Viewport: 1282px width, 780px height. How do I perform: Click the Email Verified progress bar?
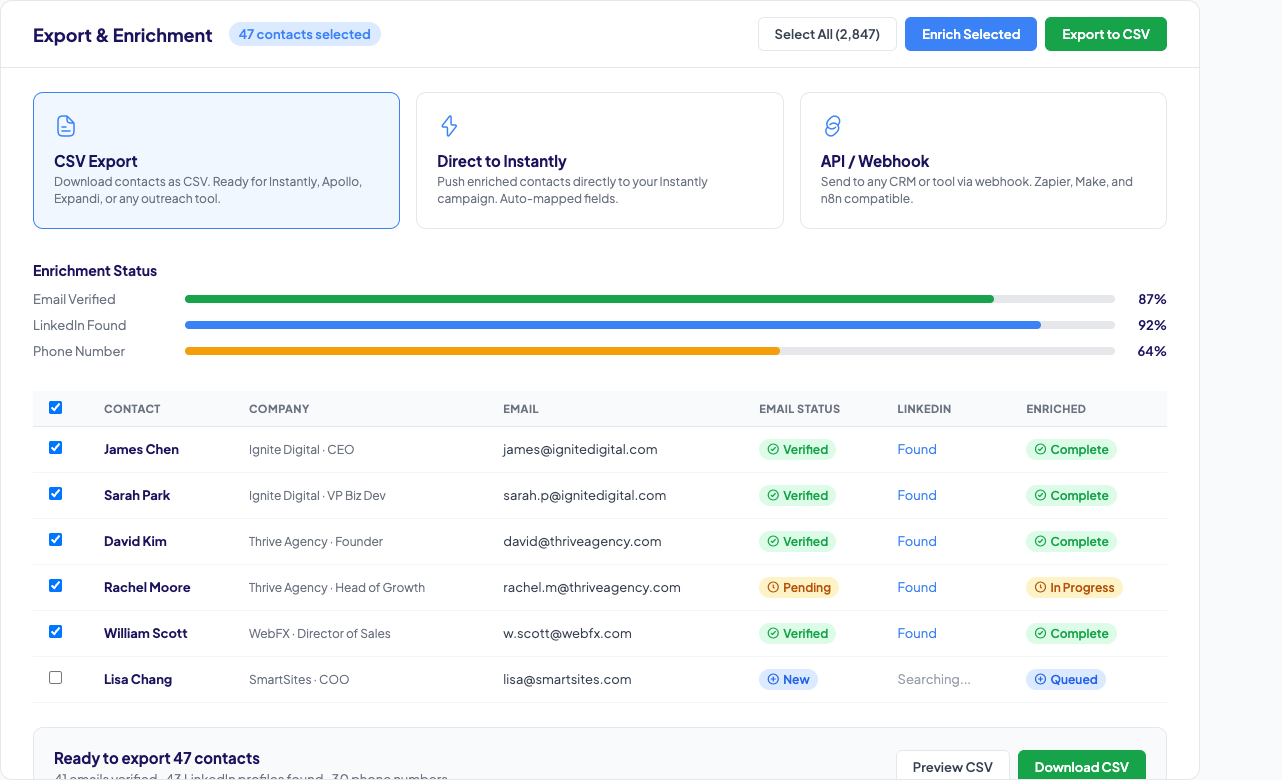(x=649, y=298)
